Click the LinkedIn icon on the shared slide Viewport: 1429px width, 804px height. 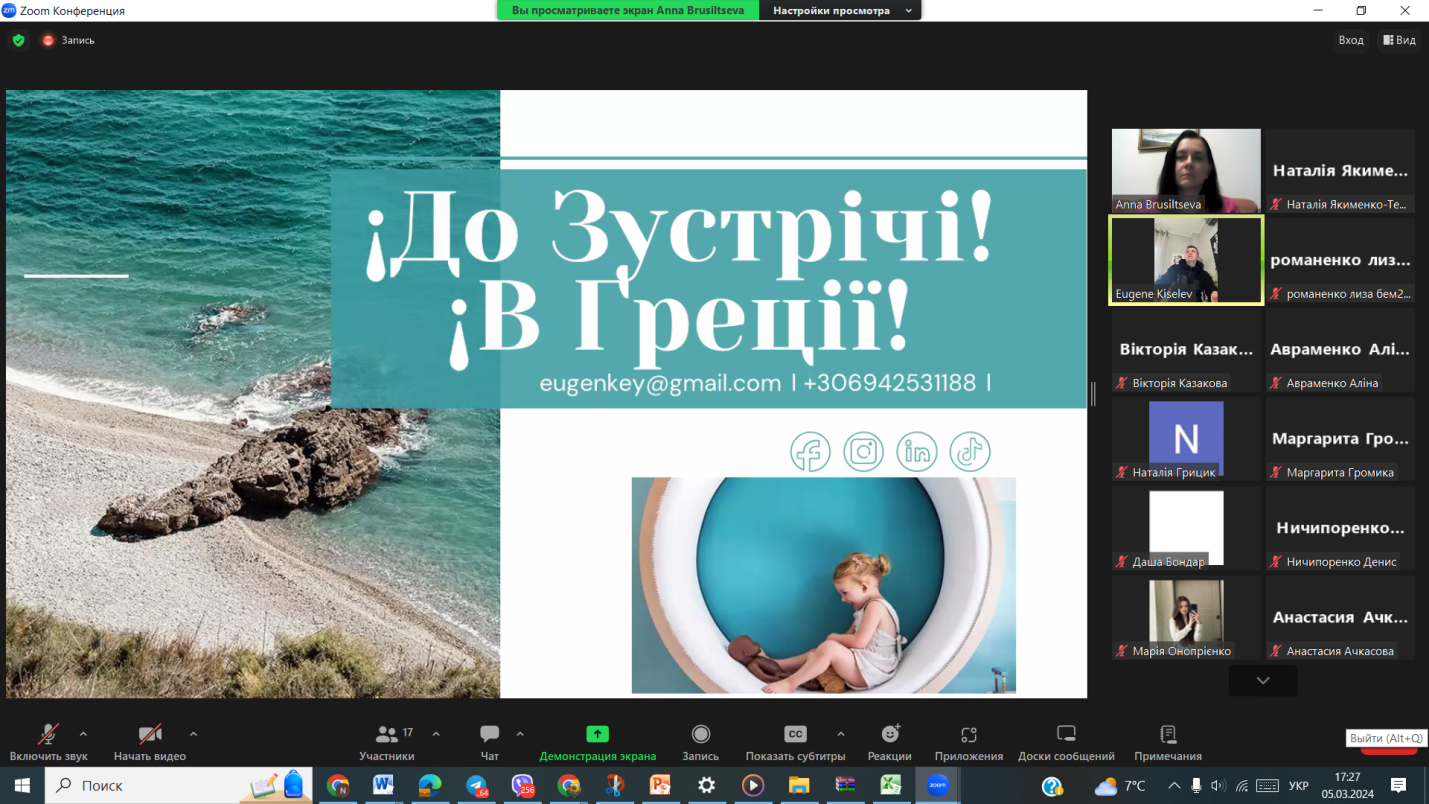(x=916, y=452)
